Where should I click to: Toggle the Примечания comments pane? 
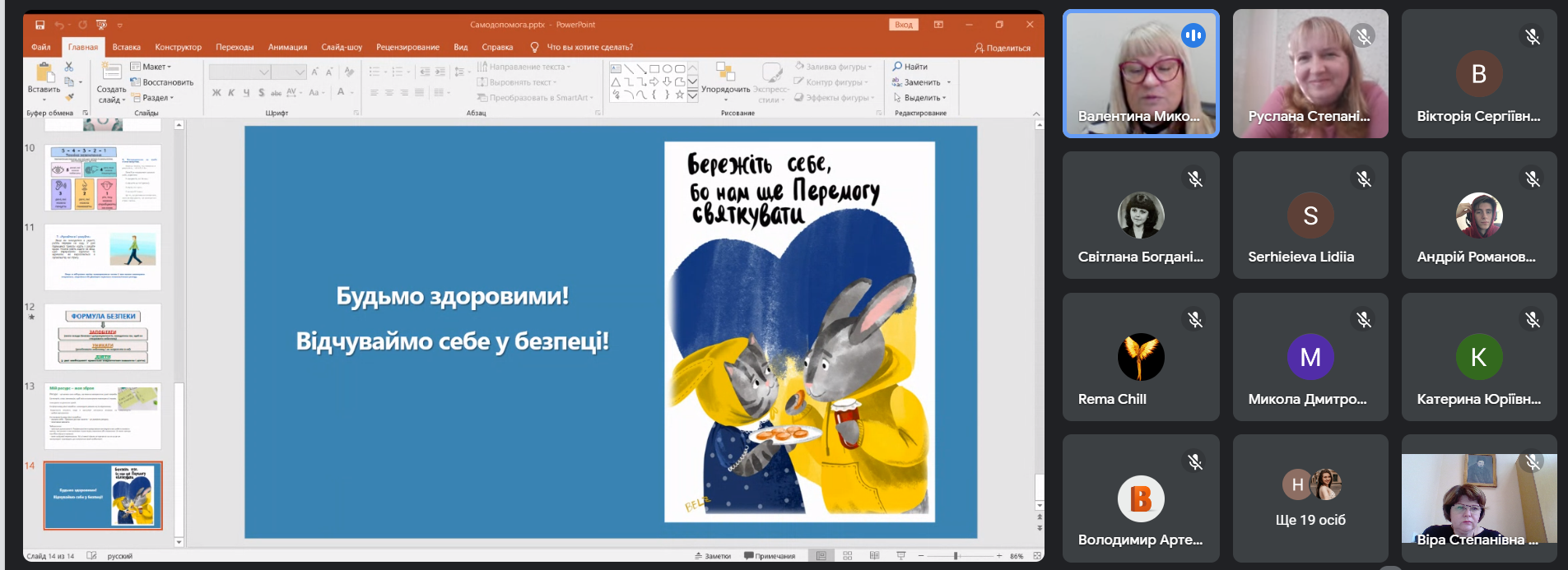click(x=770, y=556)
